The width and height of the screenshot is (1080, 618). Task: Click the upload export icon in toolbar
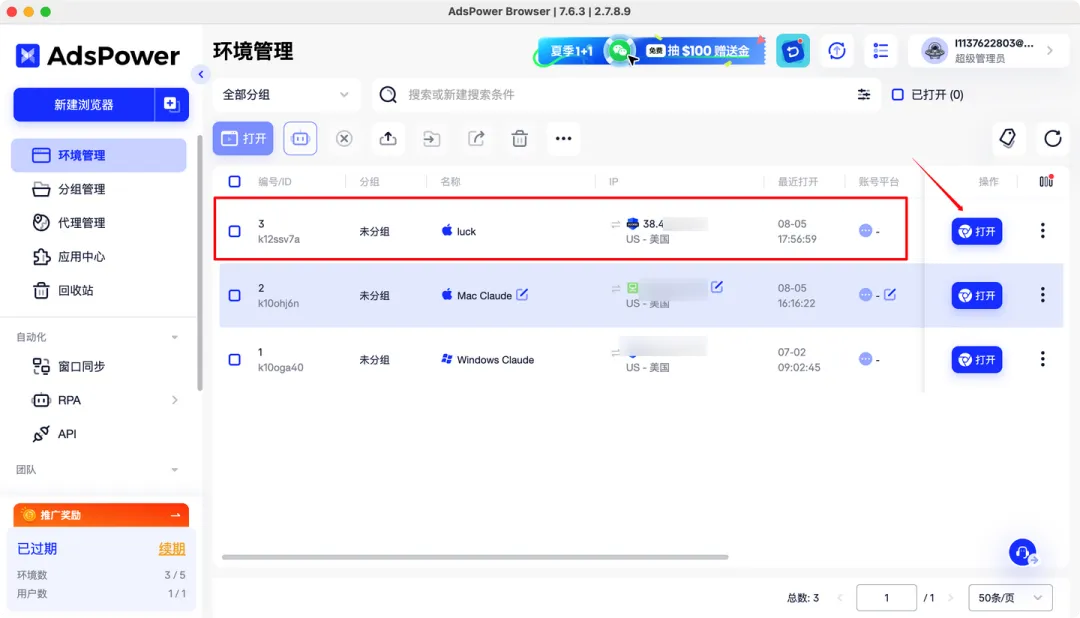[x=388, y=139]
